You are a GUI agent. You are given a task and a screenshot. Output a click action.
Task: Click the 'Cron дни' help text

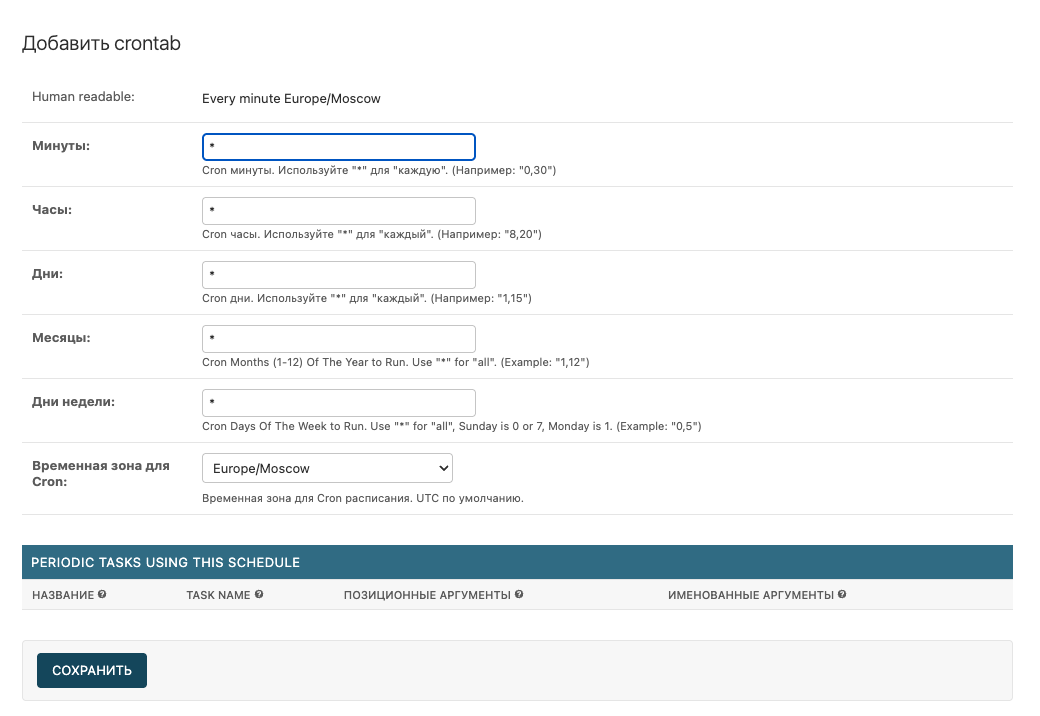367,298
